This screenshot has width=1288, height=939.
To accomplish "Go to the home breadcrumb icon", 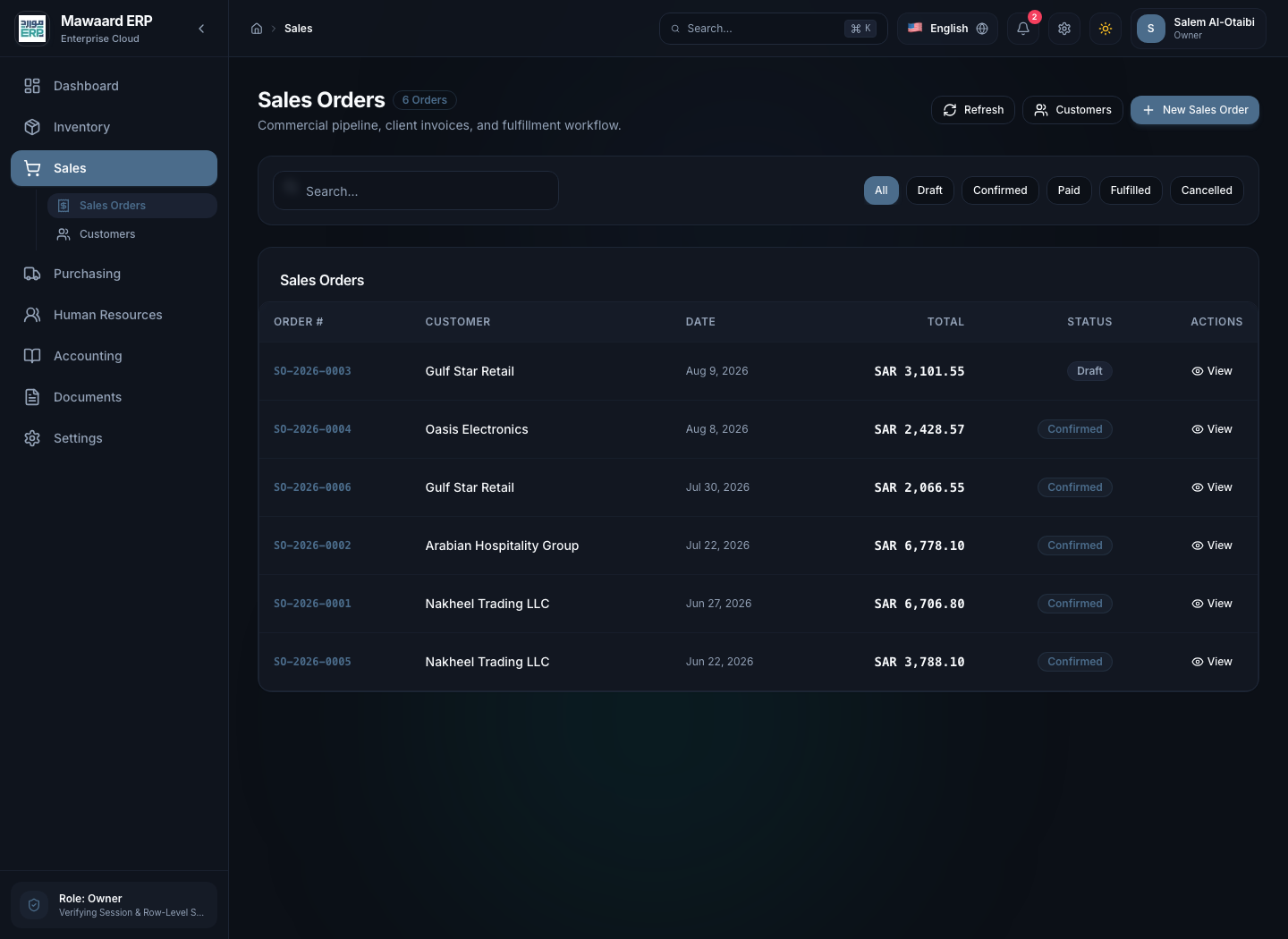I will tap(257, 29).
